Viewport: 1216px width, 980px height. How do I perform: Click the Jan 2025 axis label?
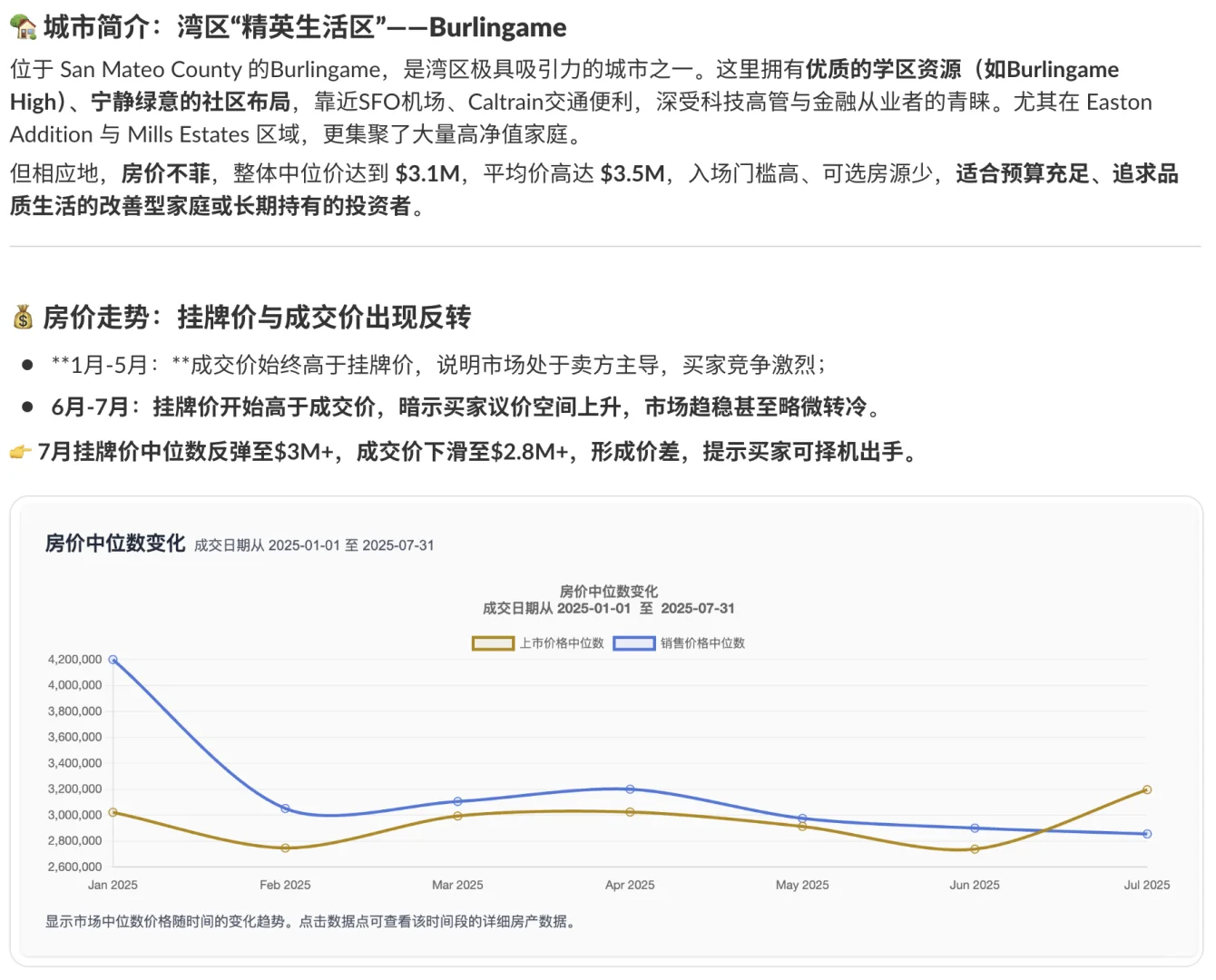pyautogui.click(x=113, y=885)
